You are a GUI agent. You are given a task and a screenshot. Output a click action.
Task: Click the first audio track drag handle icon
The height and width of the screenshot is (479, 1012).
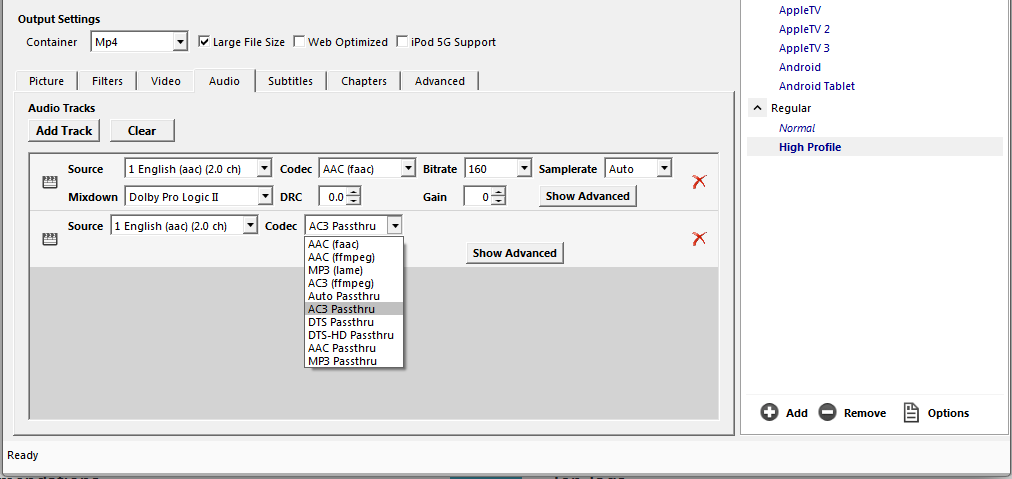(49, 182)
